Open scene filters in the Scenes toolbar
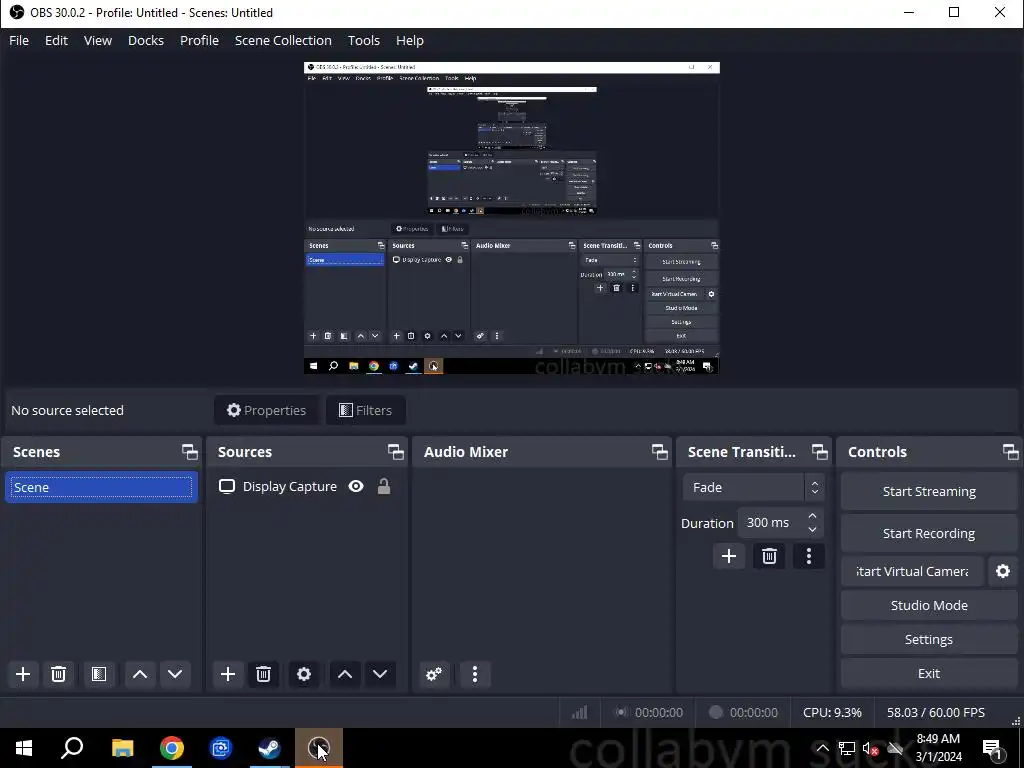 (99, 674)
